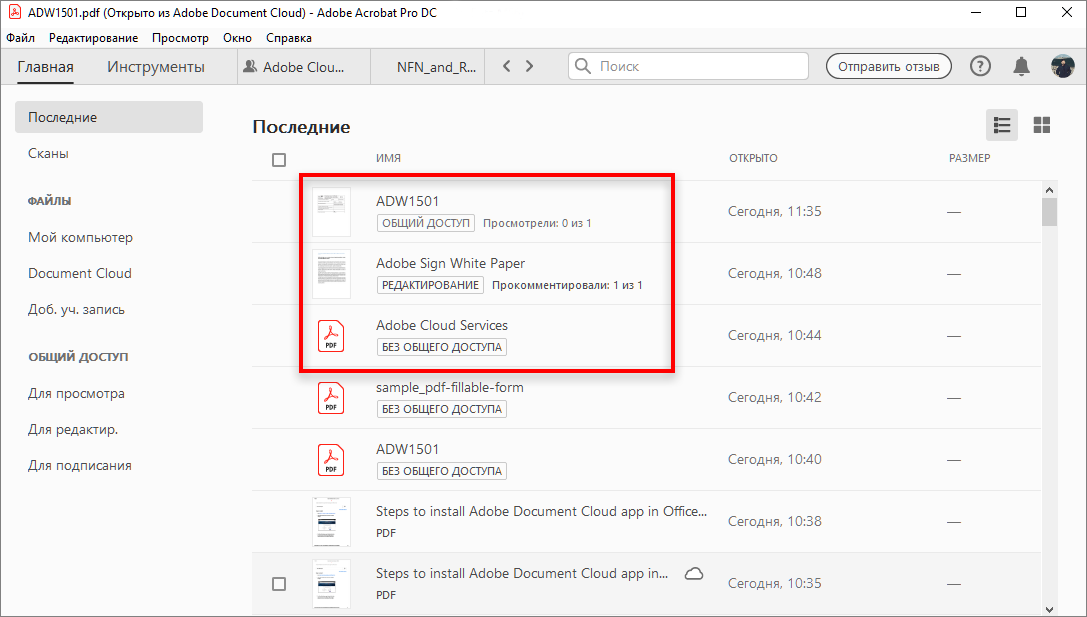The width and height of the screenshot is (1087, 617).
Task: Click Доб. уч. запись link
Action: coord(76,309)
